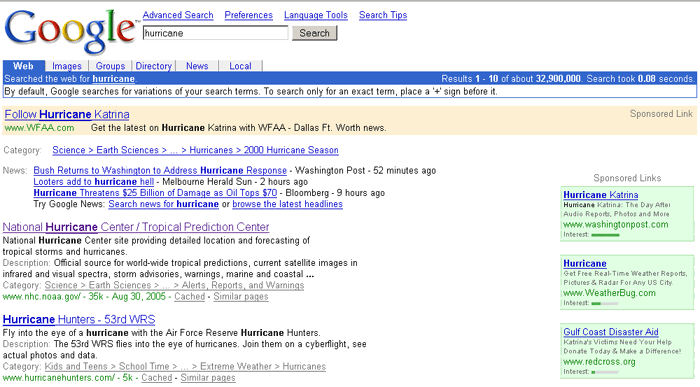Open Gulf Coast Disaster Aid ad title

(x=611, y=332)
